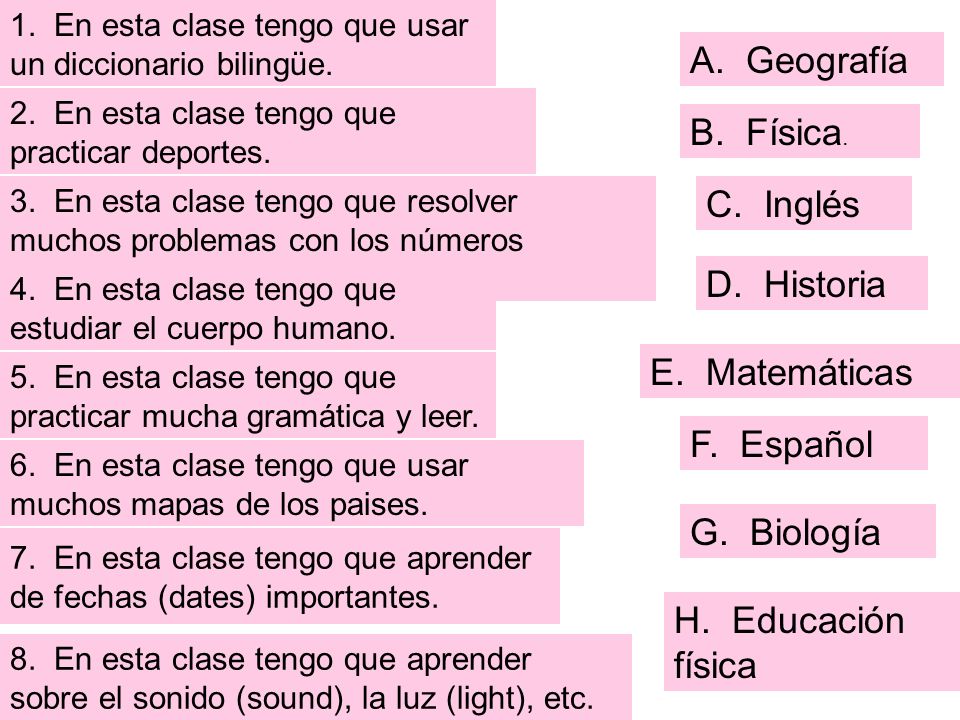This screenshot has width=960, height=720.
Task: Select answer F. Español
Action: tap(803, 443)
